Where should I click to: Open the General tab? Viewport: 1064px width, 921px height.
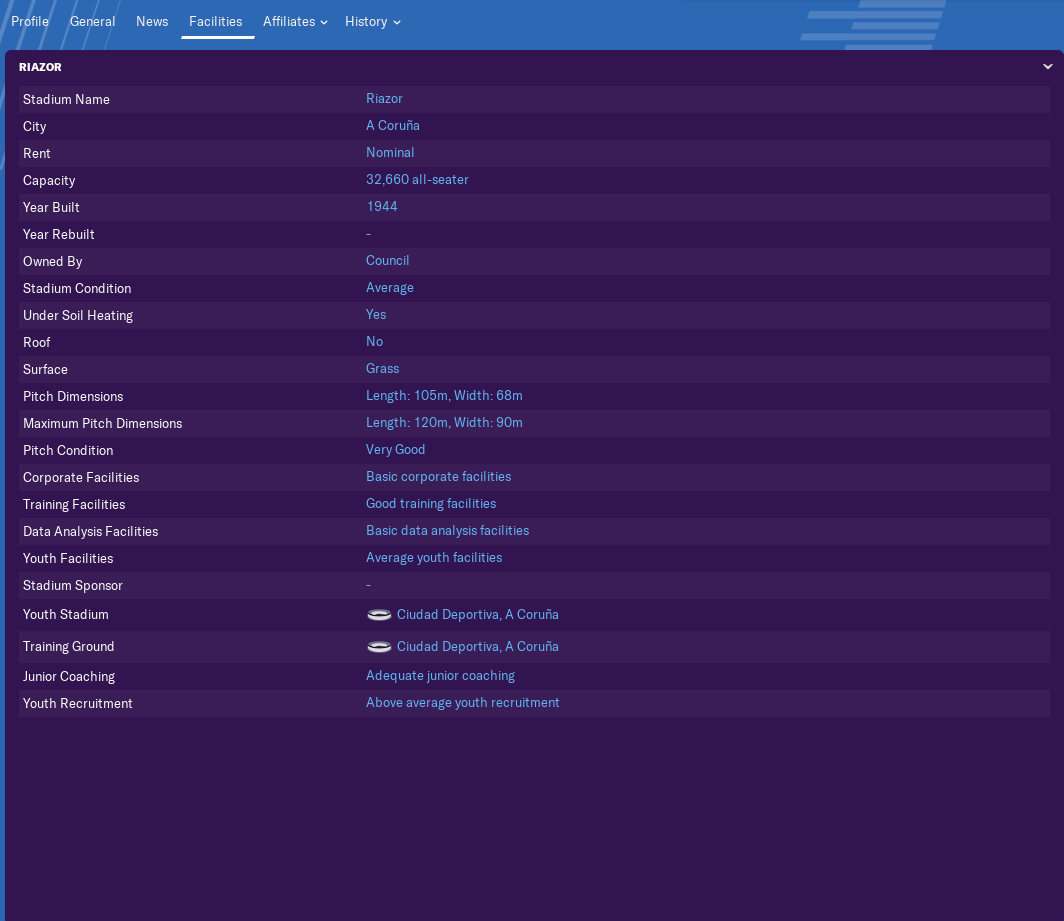92,22
